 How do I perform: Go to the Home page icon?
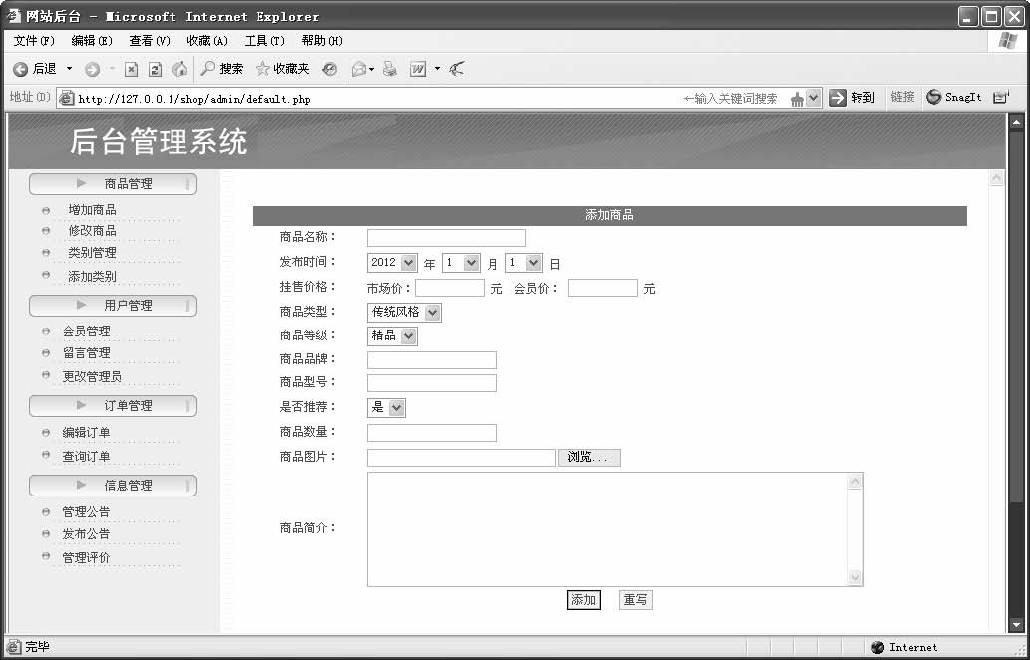[x=179, y=69]
